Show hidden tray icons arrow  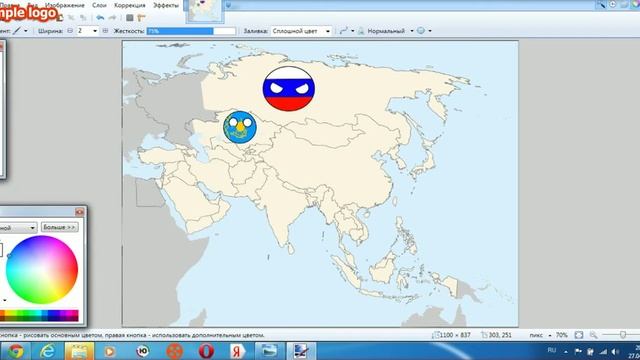coord(566,351)
